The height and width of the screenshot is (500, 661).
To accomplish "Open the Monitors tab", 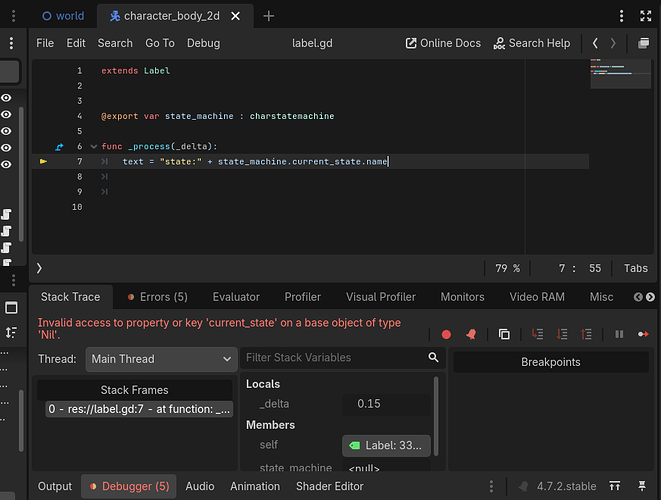I will 462,297.
